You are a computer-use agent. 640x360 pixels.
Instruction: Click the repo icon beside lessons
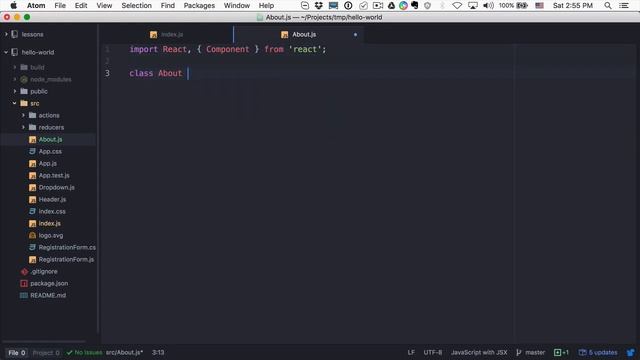click(x=15, y=34)
